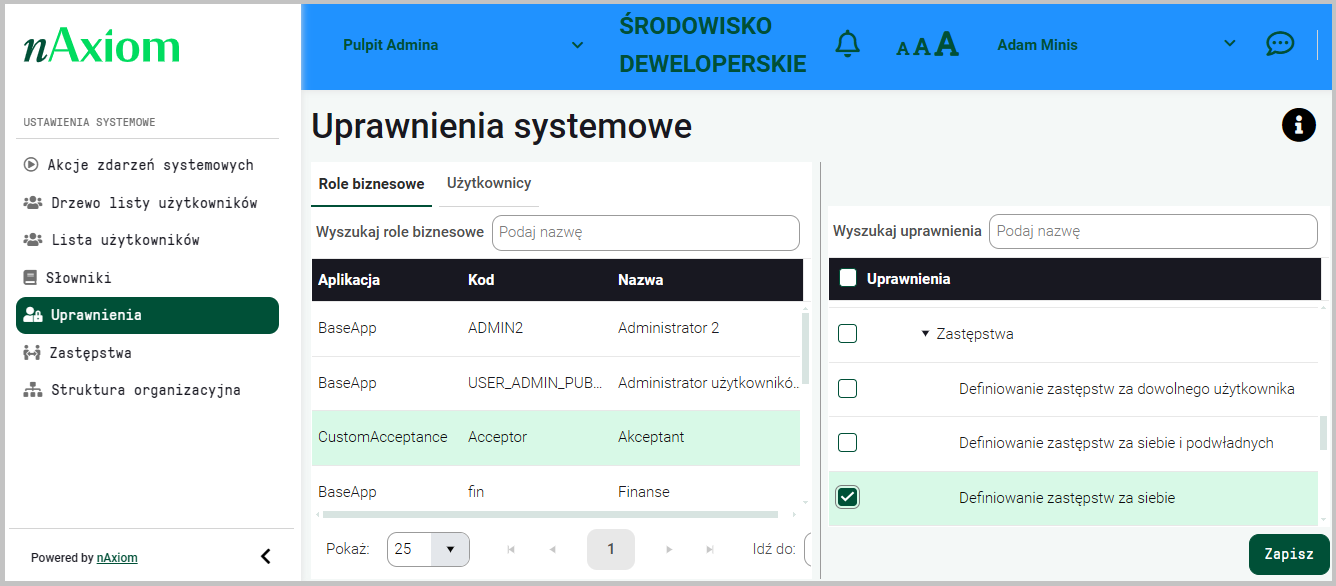Click the Definiowanie zastępstw za siebie i podwładnych label
Screen dimensions: 1336x586
1116,442
